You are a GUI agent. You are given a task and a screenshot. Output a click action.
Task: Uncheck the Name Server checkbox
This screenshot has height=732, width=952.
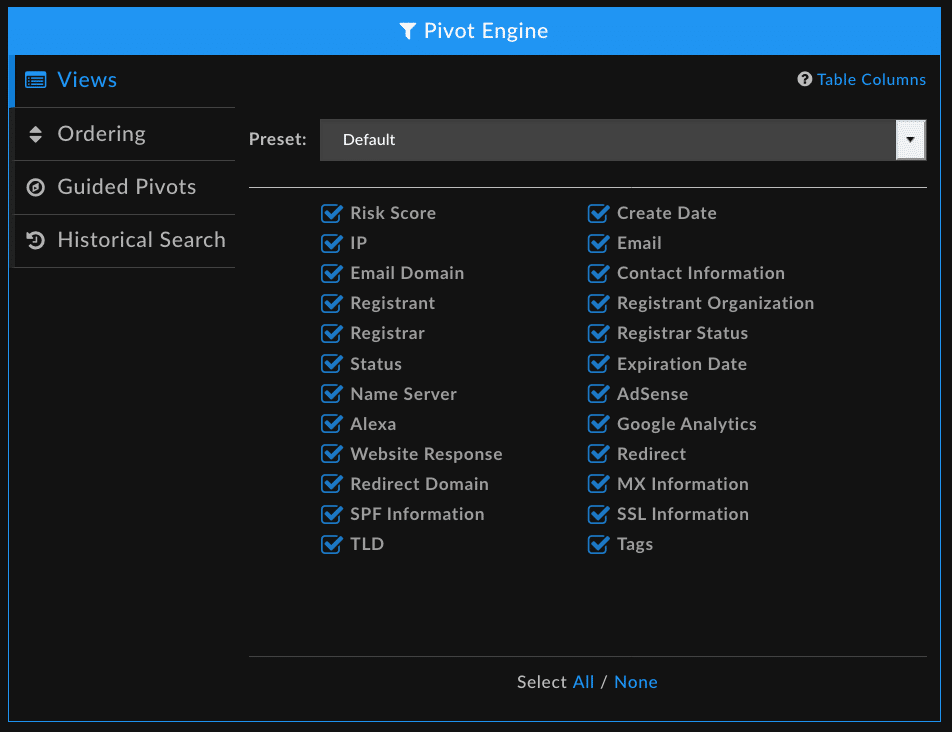(332, 394)
